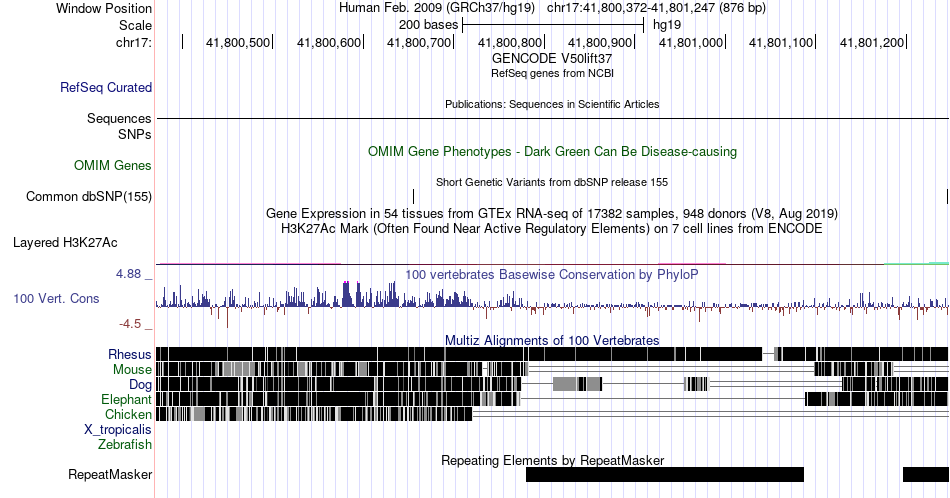Click Short Genetic Variants from dbSNP title
This screenshot has height=498, width=950.
[x=552, y=182]
